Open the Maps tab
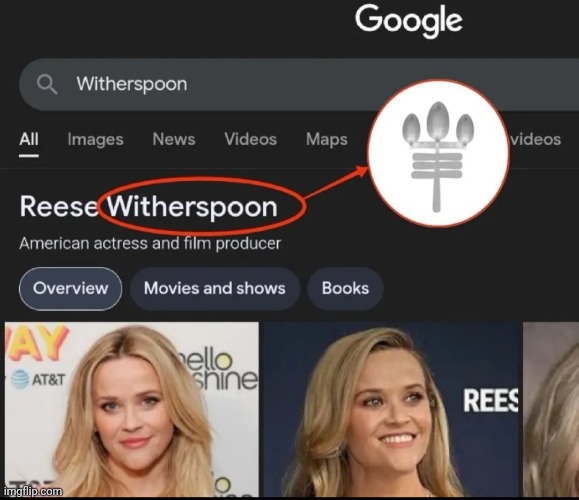This screenshot has height=500, width=579. click(x=327, y=140)
